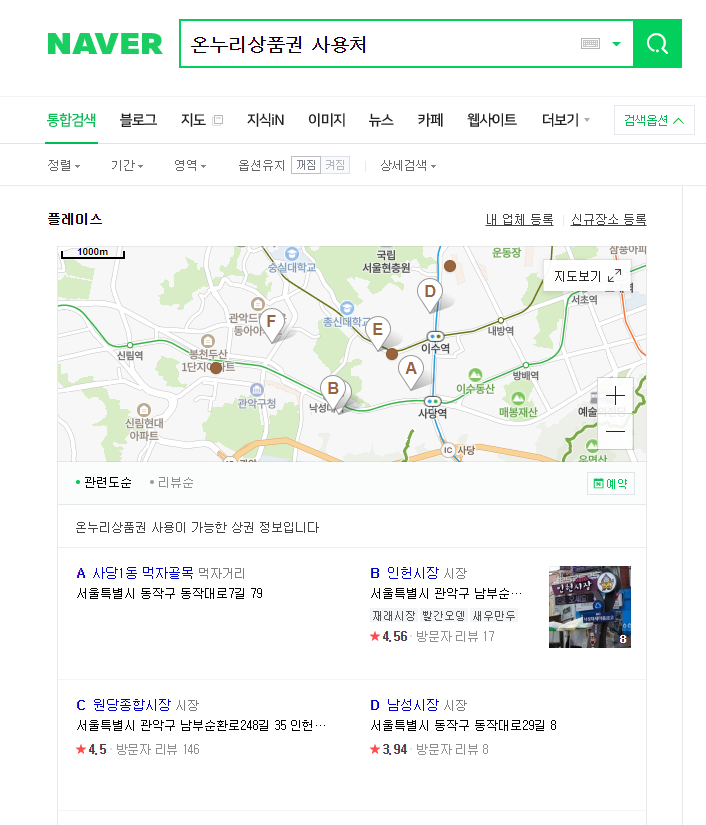Collapse the 검색옵션 panel
The width and height of the screenshot is (706, 825).
654,120
